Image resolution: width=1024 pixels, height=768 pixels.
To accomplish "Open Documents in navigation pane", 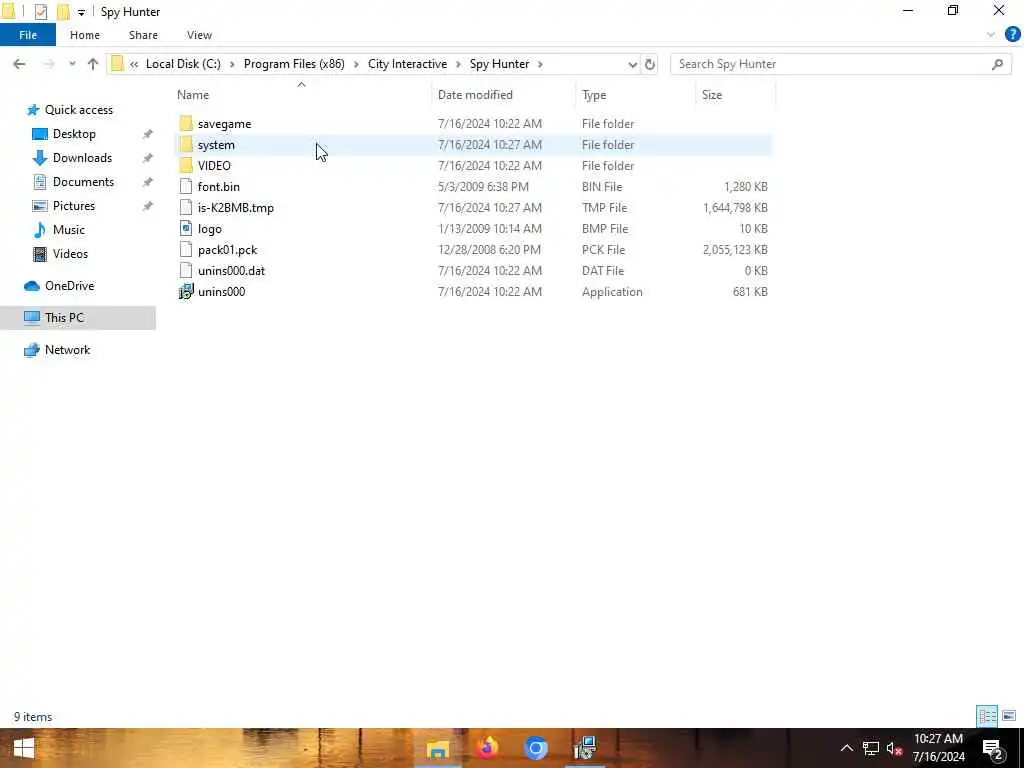I will [x=83, y=182].
